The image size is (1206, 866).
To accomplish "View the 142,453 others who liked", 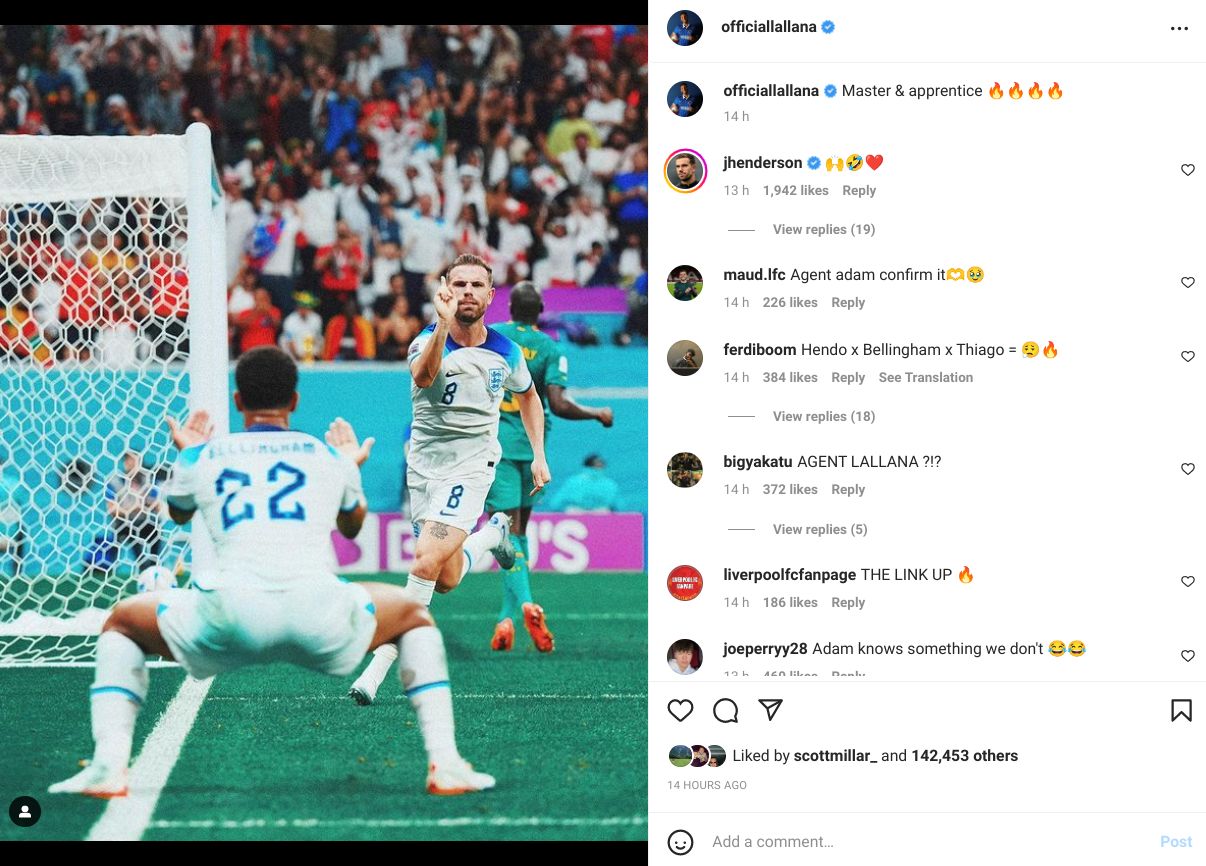I will coord(965,756).
